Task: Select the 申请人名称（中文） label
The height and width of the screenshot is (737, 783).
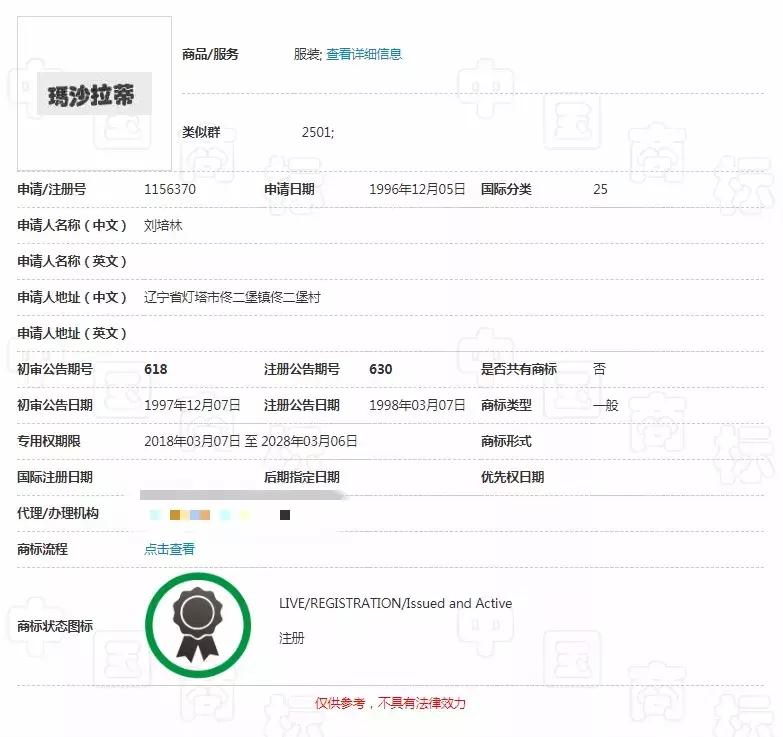Action: pyautogui.click(x=72, y=225)
